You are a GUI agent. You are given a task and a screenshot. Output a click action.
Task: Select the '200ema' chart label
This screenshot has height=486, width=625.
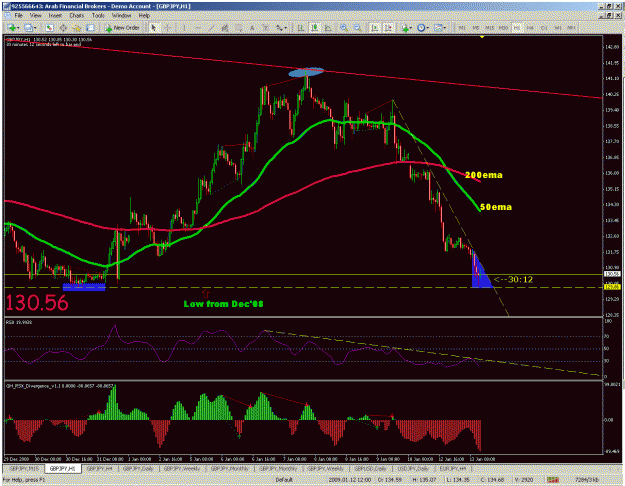point(483,175)
